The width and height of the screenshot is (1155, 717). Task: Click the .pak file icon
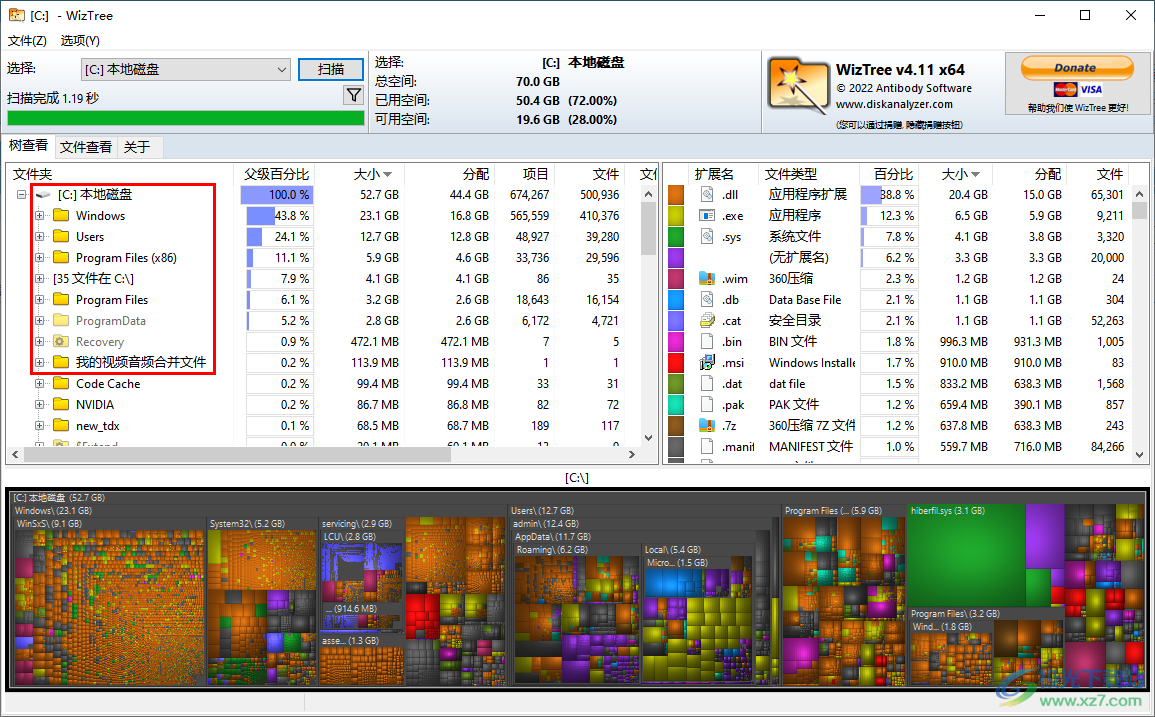(x=707, y=405)
